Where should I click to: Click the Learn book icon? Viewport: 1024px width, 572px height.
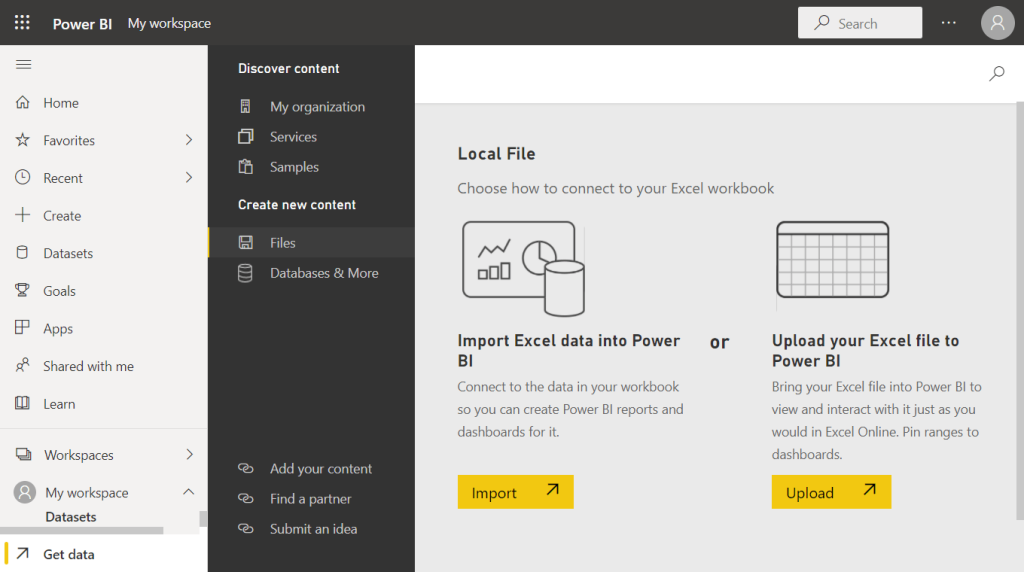point(22,404)
